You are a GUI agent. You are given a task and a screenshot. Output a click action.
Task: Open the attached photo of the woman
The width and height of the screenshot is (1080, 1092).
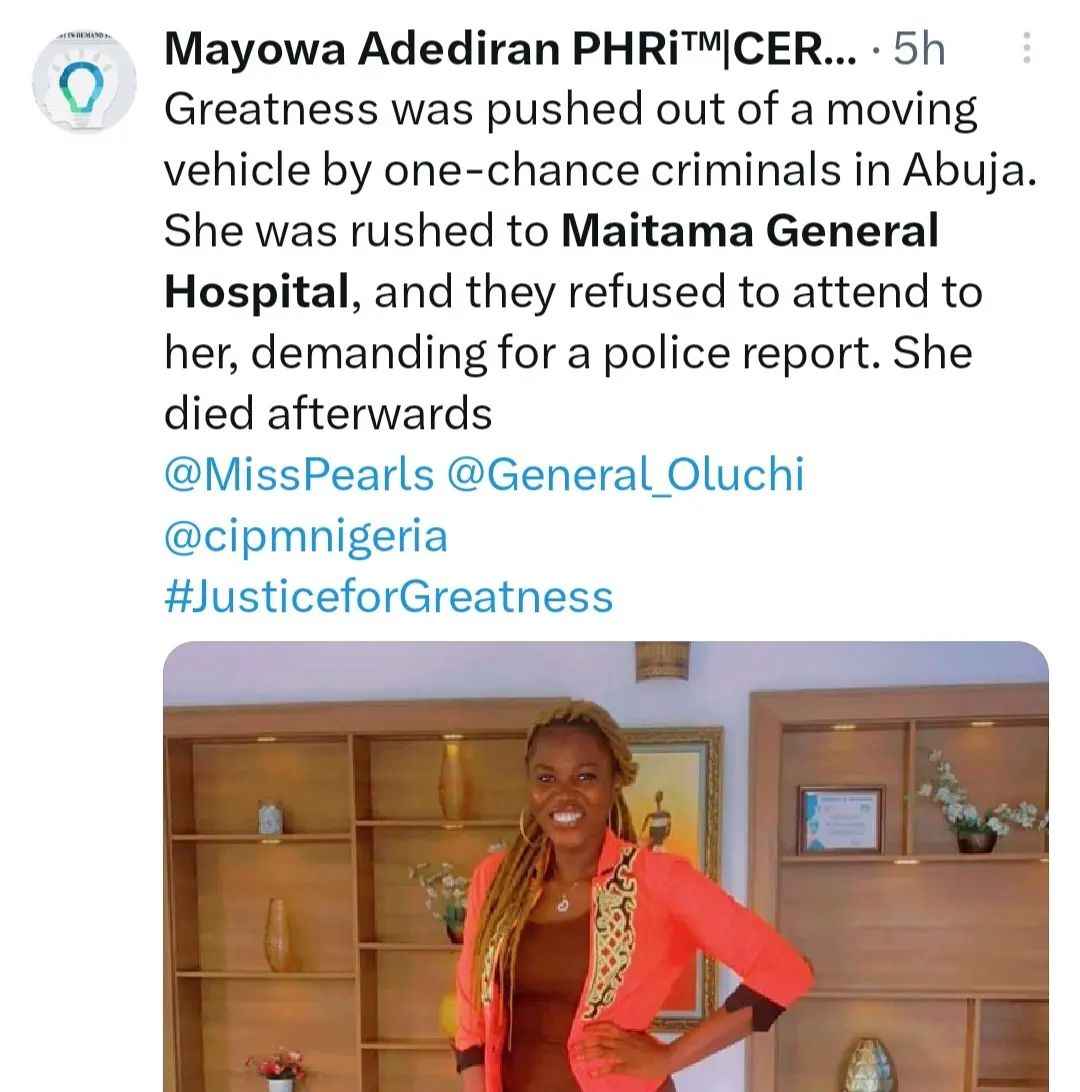coord(606,866)
